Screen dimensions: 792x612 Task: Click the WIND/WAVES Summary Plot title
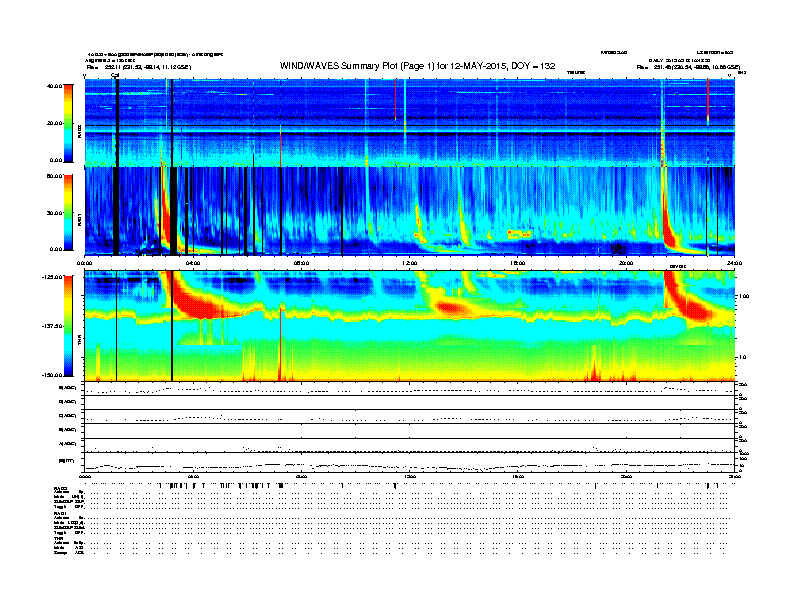(417, 66)
